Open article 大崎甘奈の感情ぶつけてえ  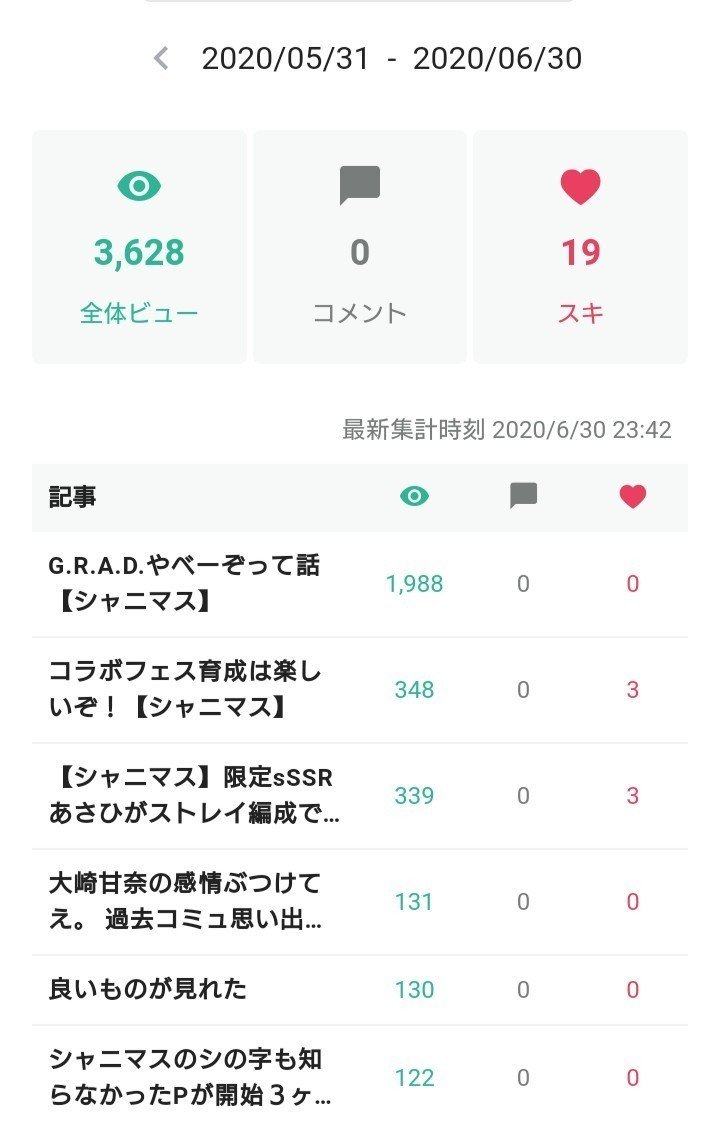[x=185, y=902]
